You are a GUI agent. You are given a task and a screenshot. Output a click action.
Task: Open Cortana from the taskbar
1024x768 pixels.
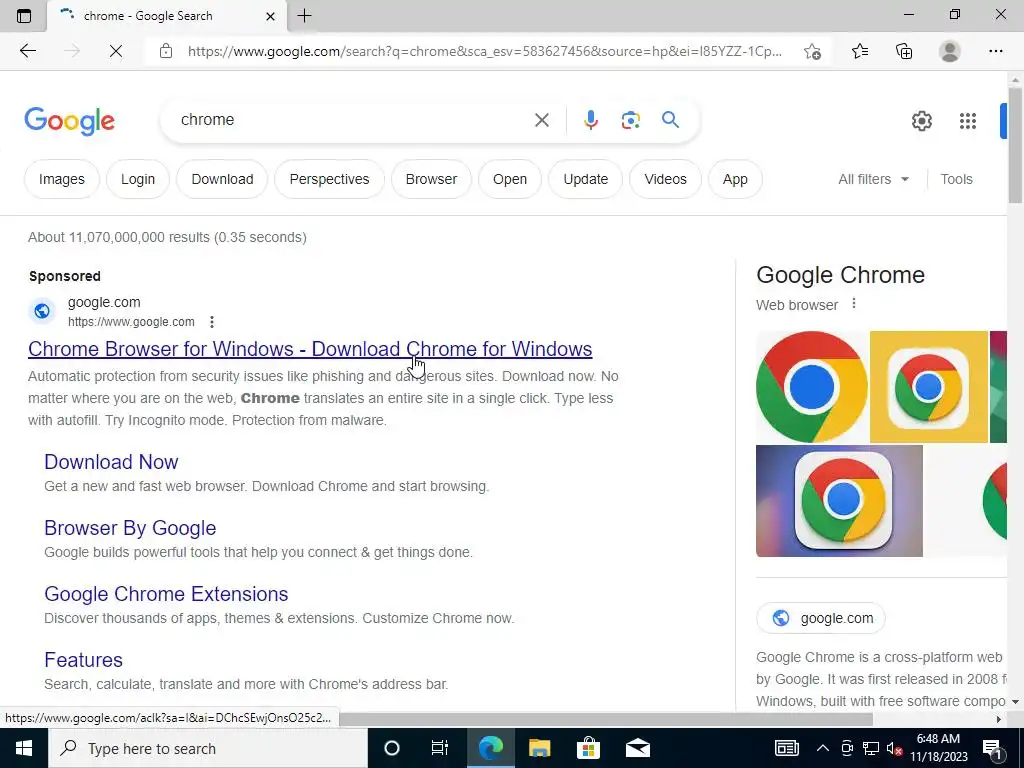click(391, 748)
